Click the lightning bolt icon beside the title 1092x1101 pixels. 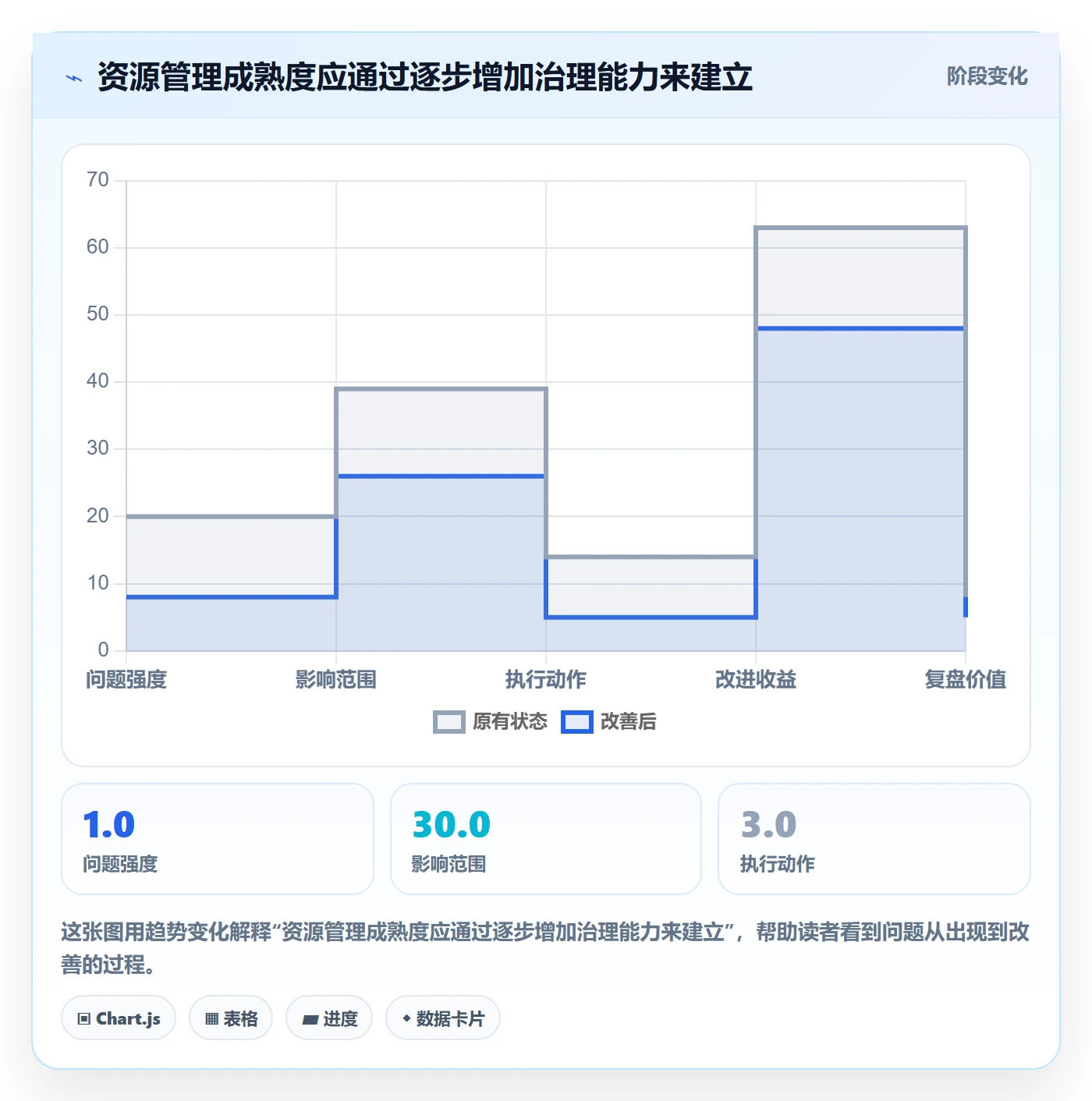74,78
